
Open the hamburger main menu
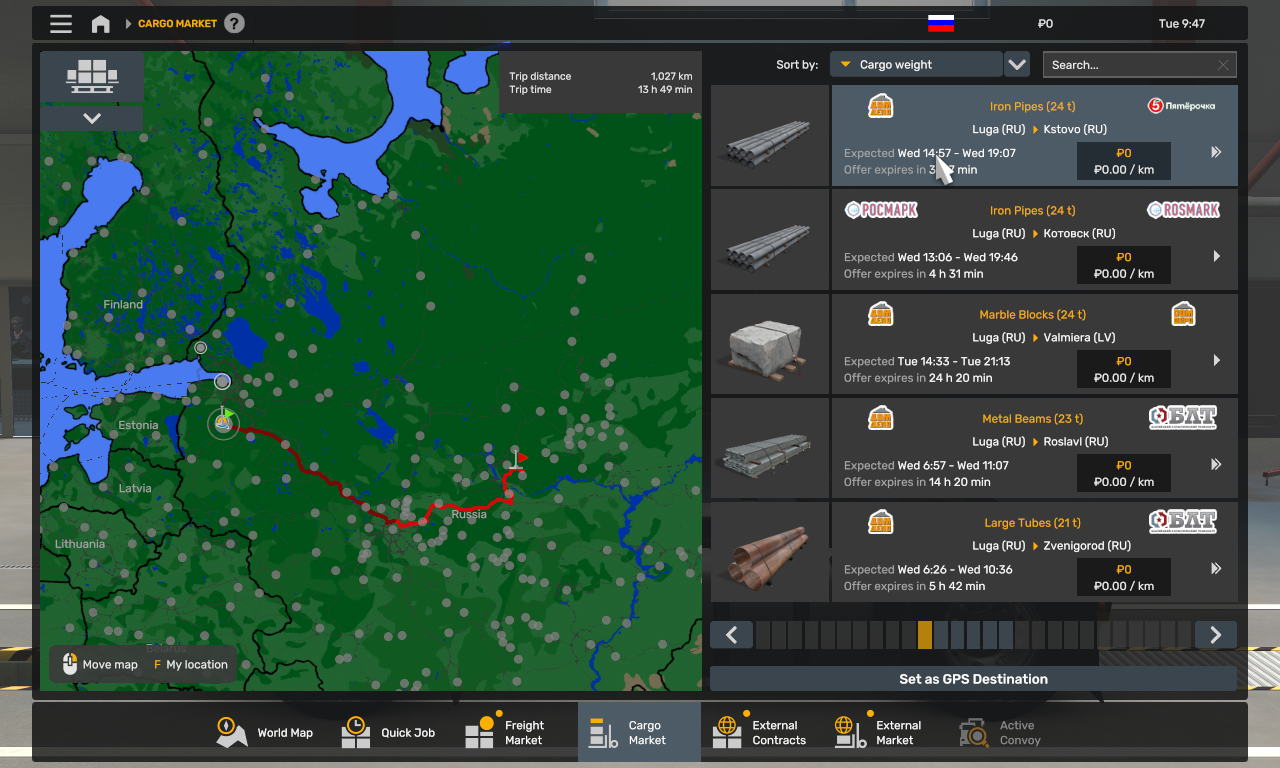[61, 24]
